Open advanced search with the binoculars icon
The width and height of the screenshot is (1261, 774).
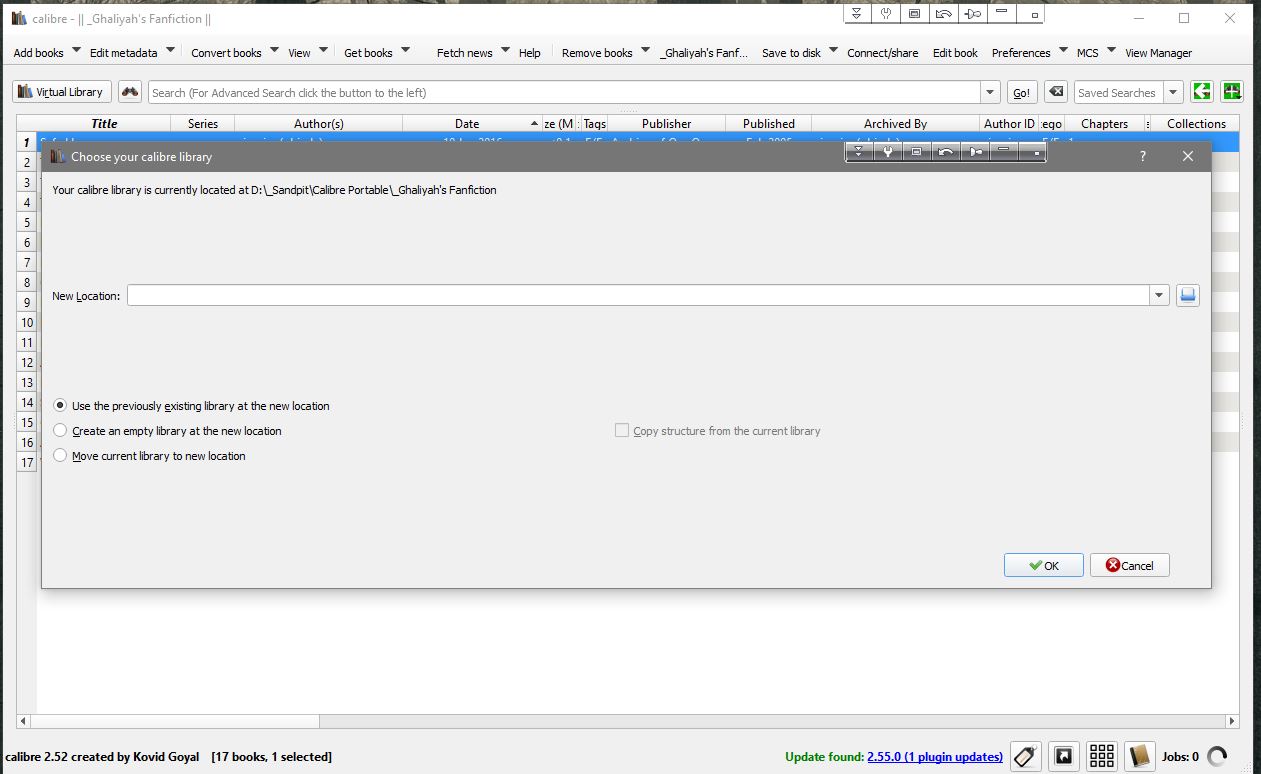point(130,92)
